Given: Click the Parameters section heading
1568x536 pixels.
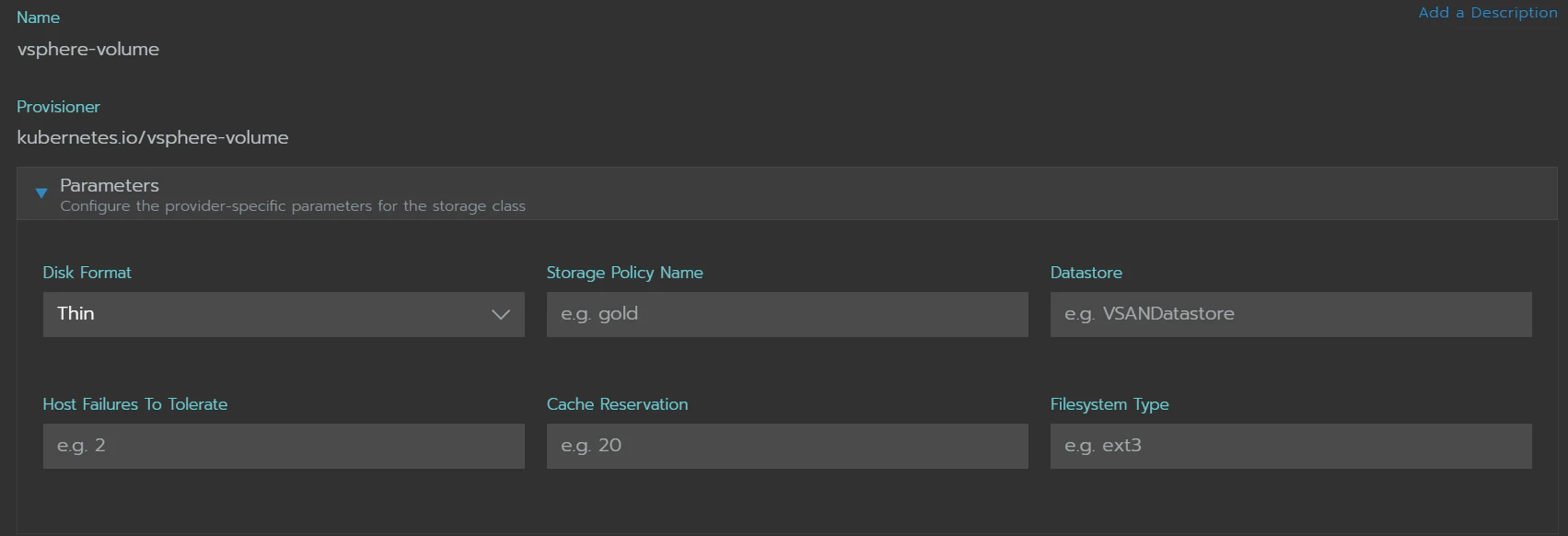Looking at the screenshot, I should 110,185.
